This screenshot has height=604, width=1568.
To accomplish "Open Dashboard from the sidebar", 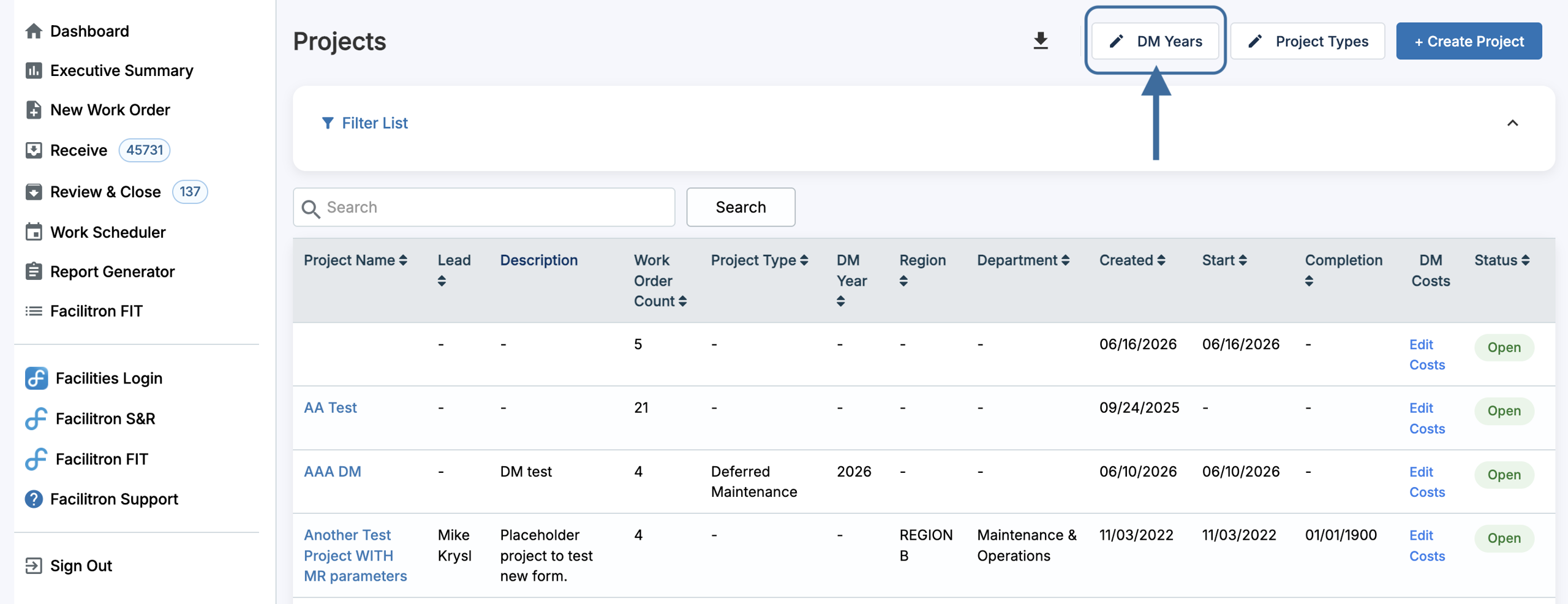I will point(89,31).
